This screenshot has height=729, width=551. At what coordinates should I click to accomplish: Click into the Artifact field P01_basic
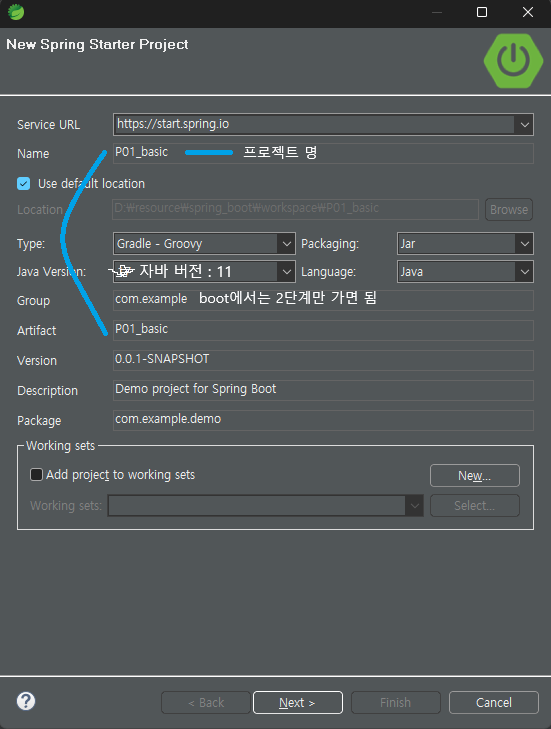(x=323, y=330)
